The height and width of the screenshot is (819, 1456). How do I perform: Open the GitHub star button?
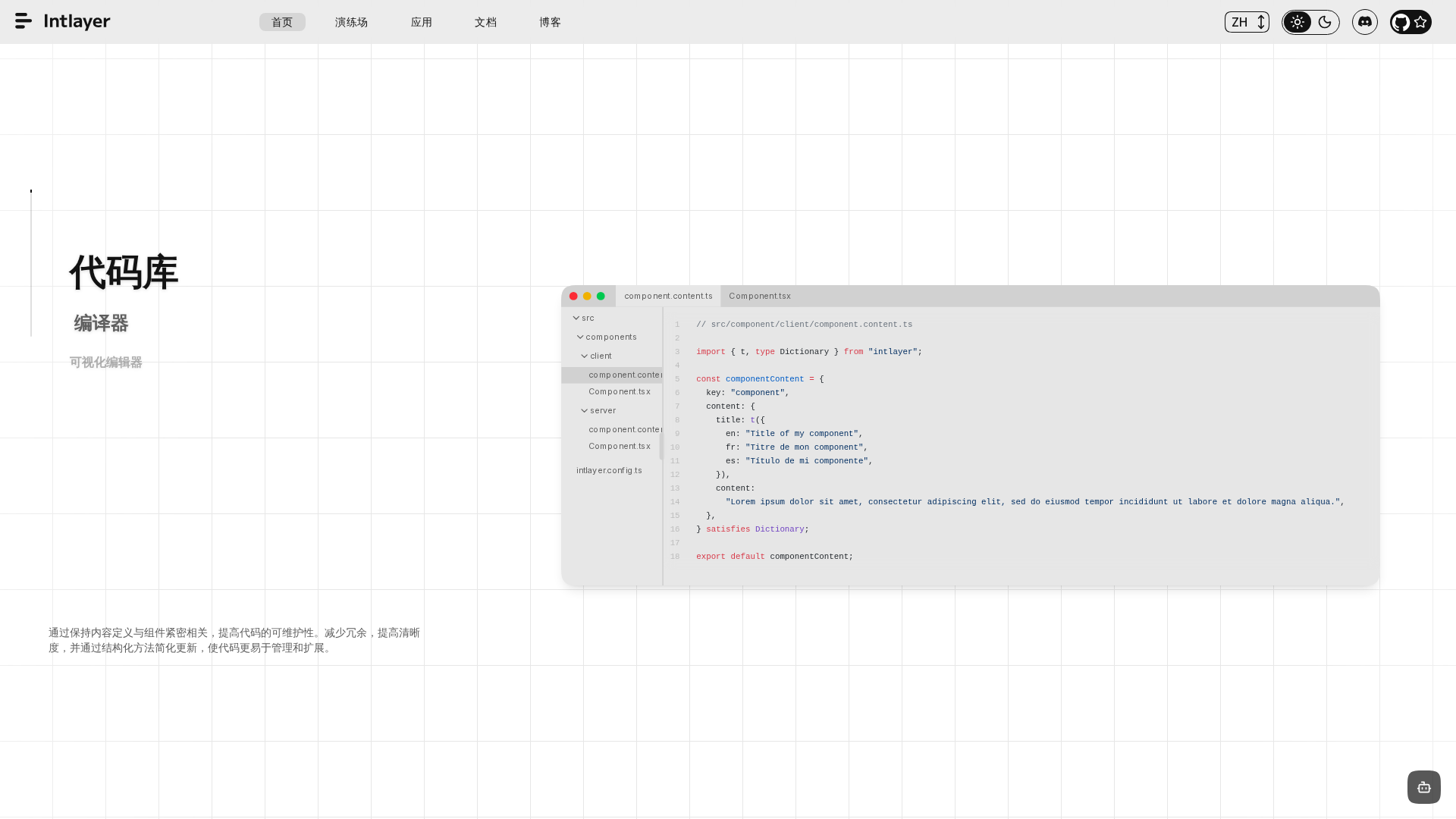[1410, 22]
